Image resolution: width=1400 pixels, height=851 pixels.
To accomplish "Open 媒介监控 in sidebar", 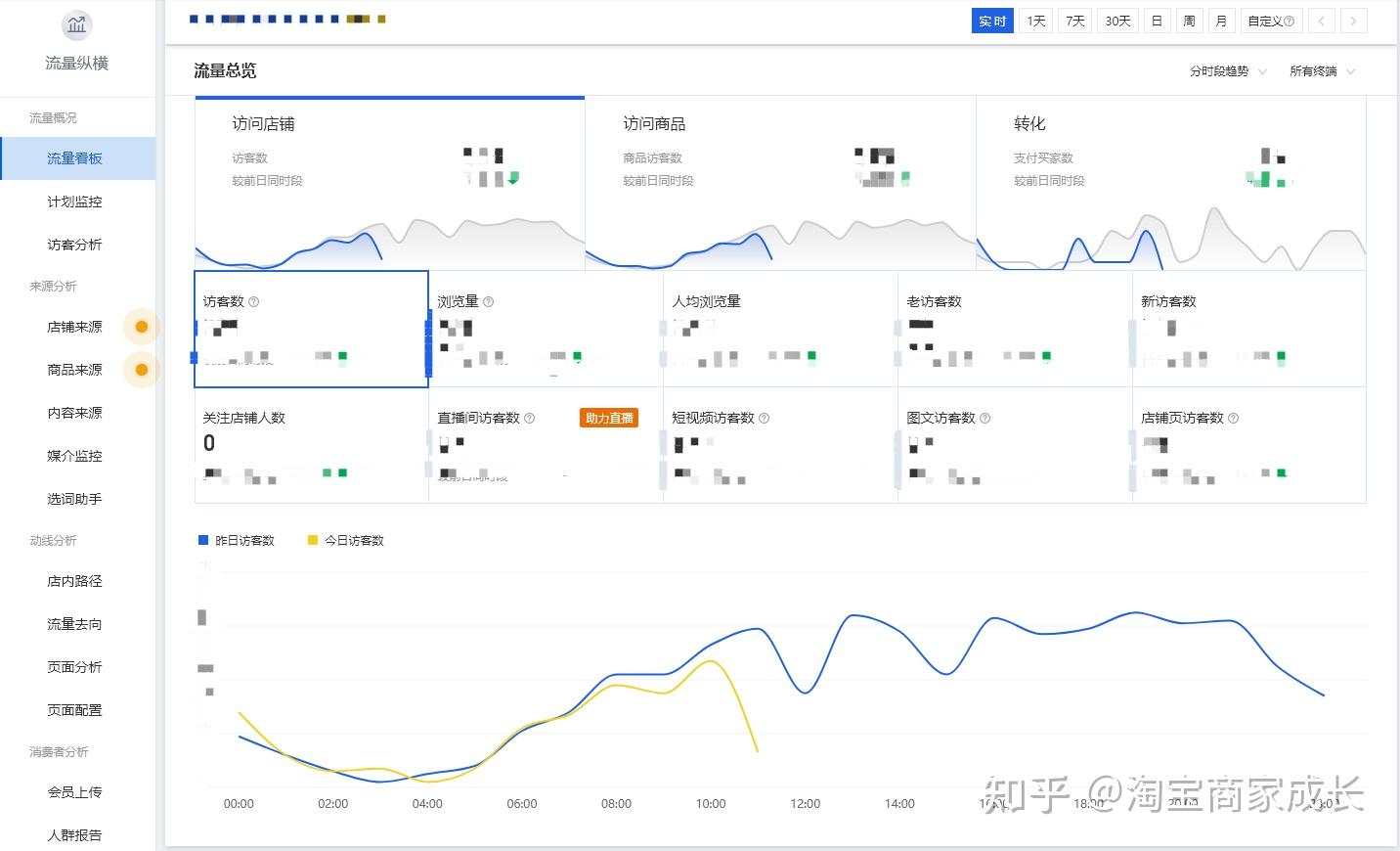I will point(77,456).
